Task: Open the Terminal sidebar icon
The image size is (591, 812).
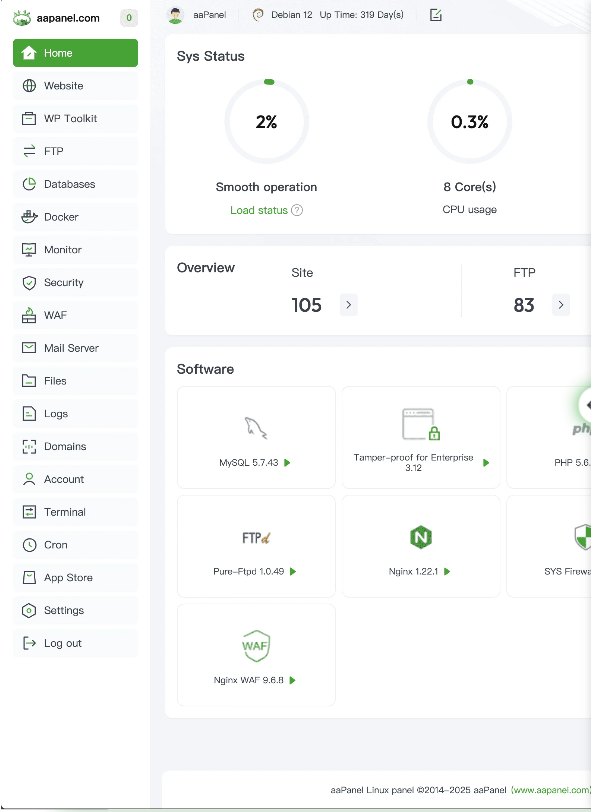Action: 29,512
